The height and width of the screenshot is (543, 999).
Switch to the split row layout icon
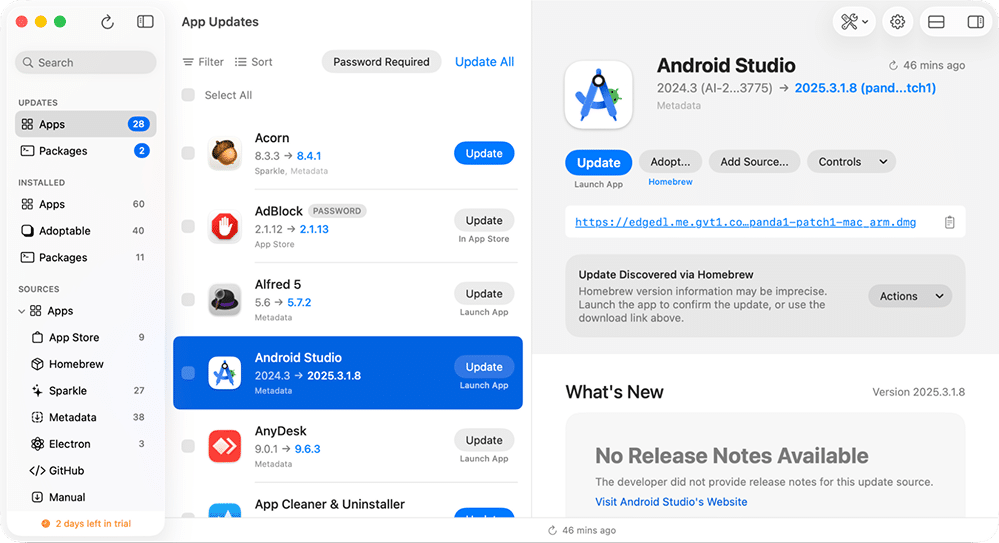coord(936,22)
